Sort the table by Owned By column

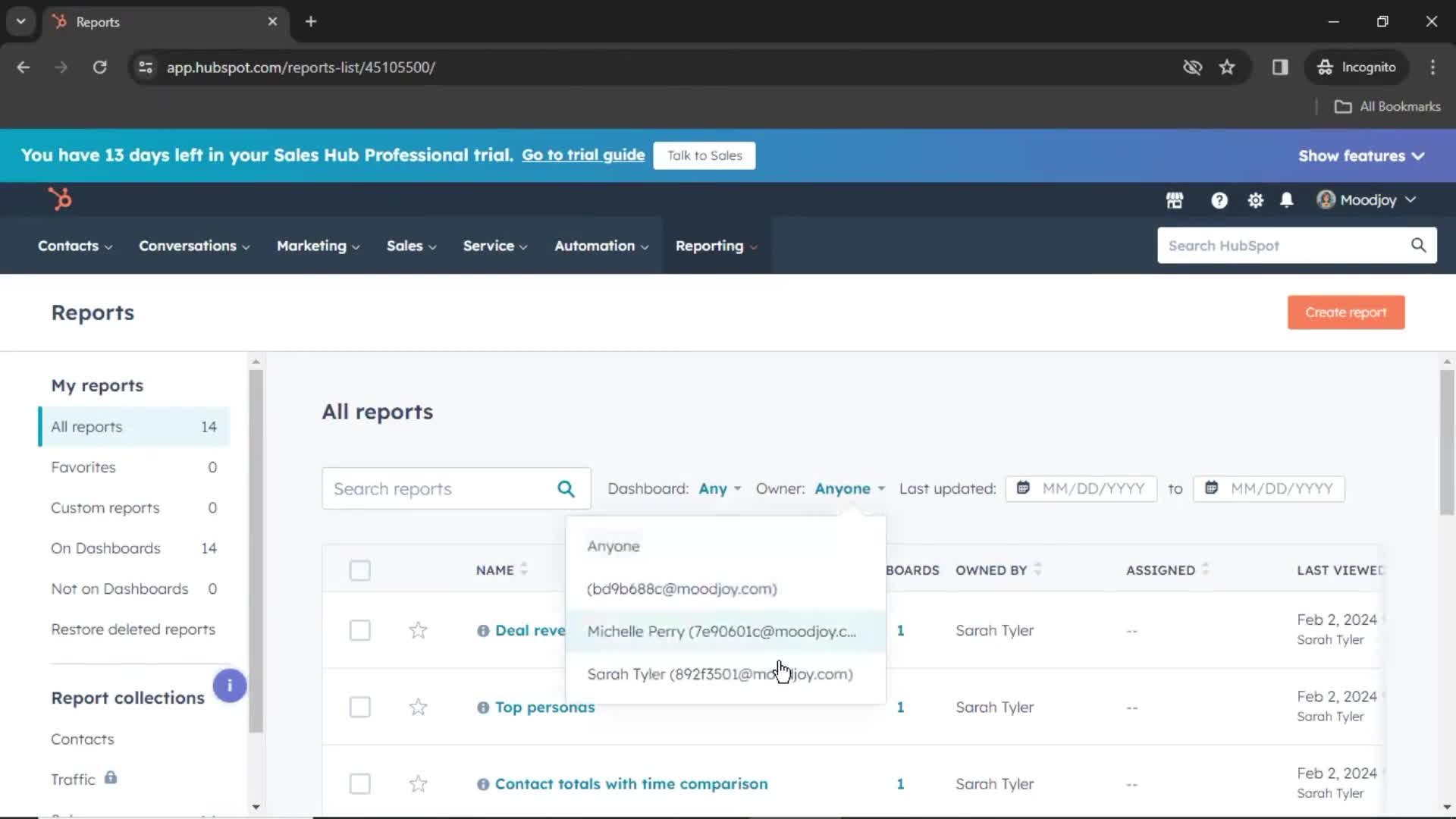(x=998, y=570)
